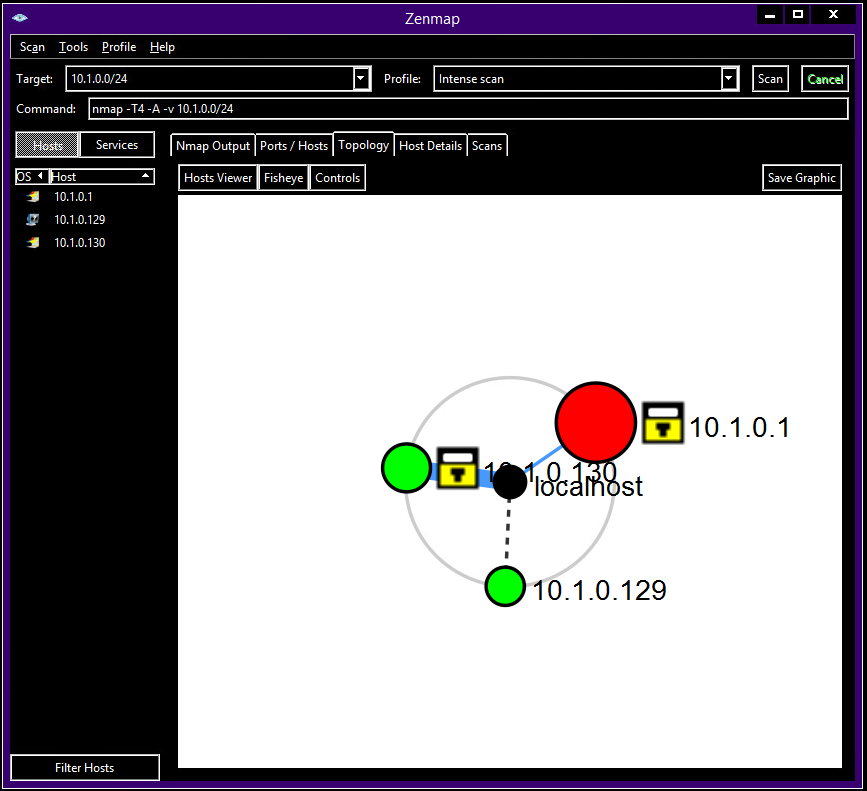Sort by the Host column header
This screenshot has height=791, width=867.
(x=102, y=177)
